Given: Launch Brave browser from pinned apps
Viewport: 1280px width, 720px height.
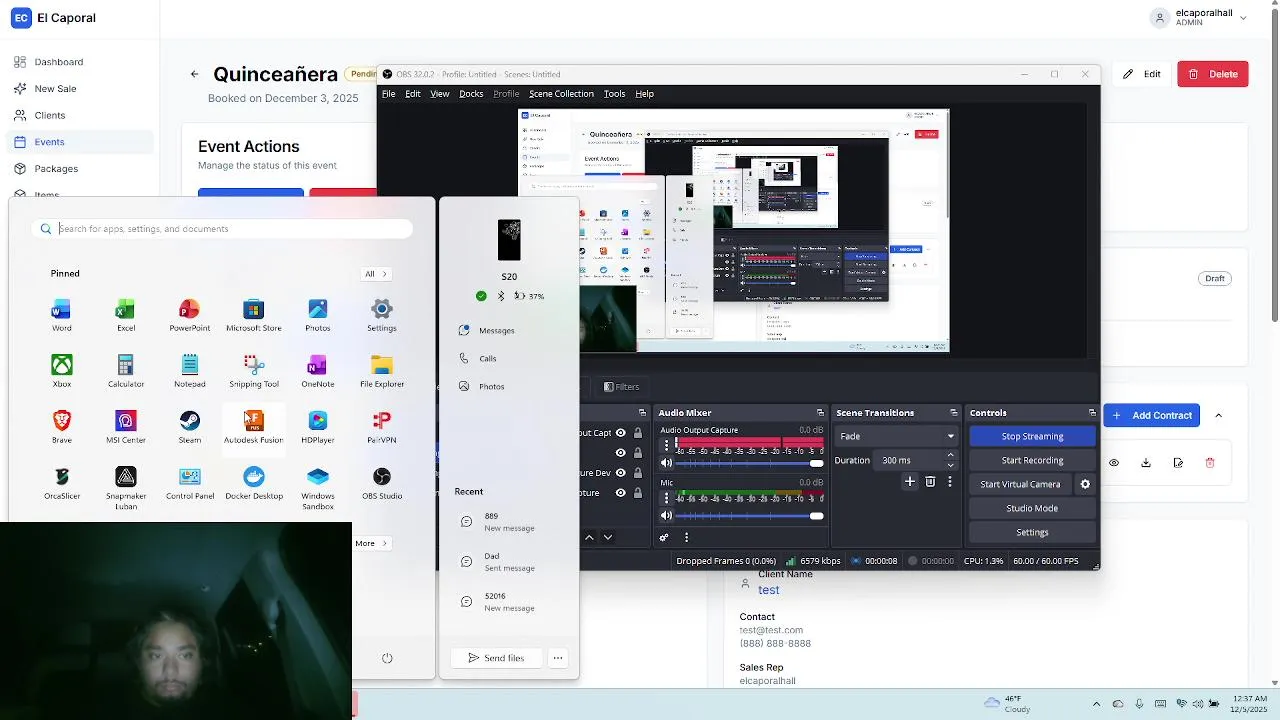Looking at the screenshot, I should [62, 427].
